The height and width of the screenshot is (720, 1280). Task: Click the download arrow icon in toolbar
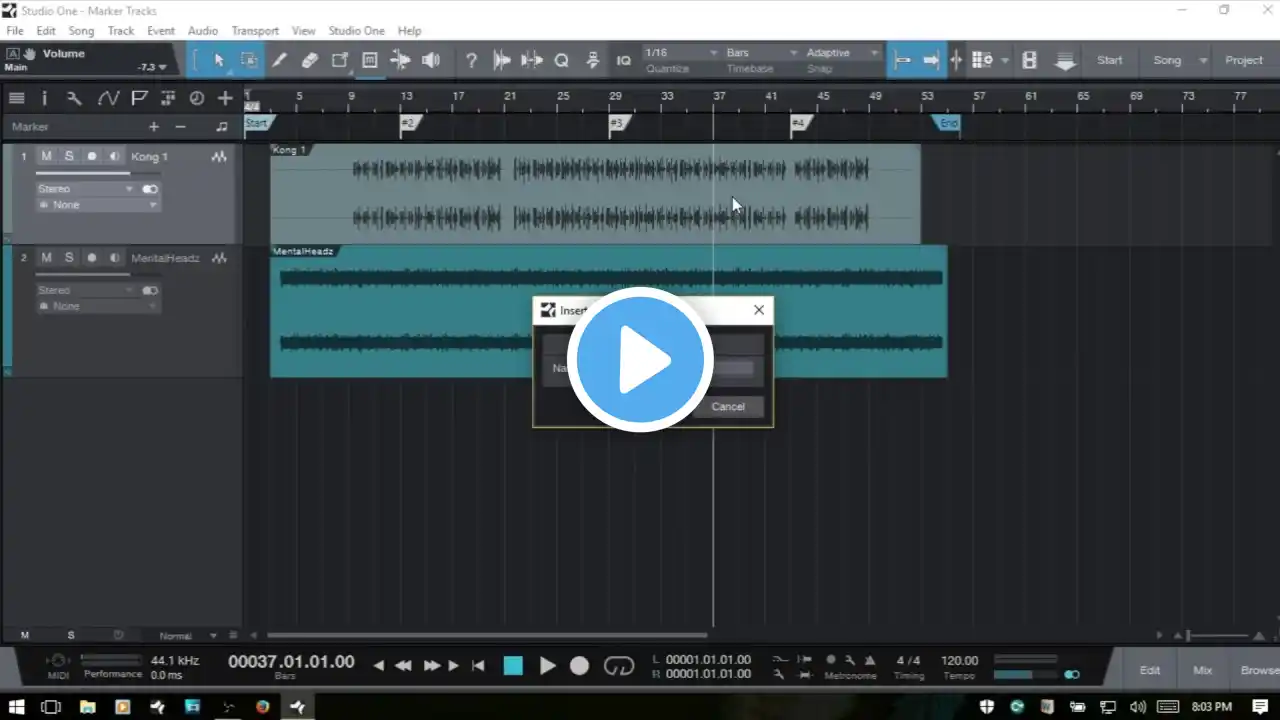click(x=1065, y=60)
